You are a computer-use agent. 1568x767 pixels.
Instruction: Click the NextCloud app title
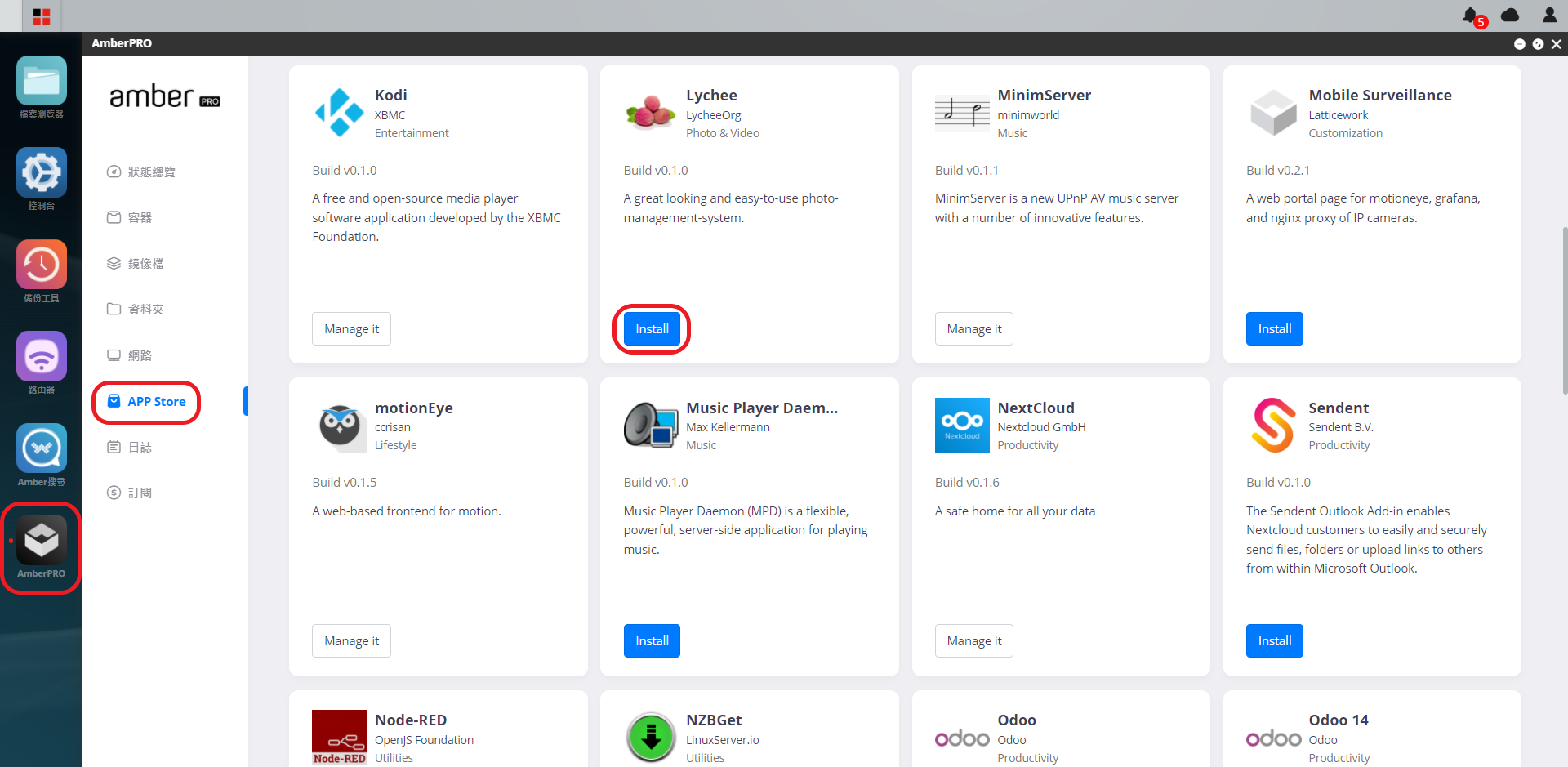point(1036,408)
